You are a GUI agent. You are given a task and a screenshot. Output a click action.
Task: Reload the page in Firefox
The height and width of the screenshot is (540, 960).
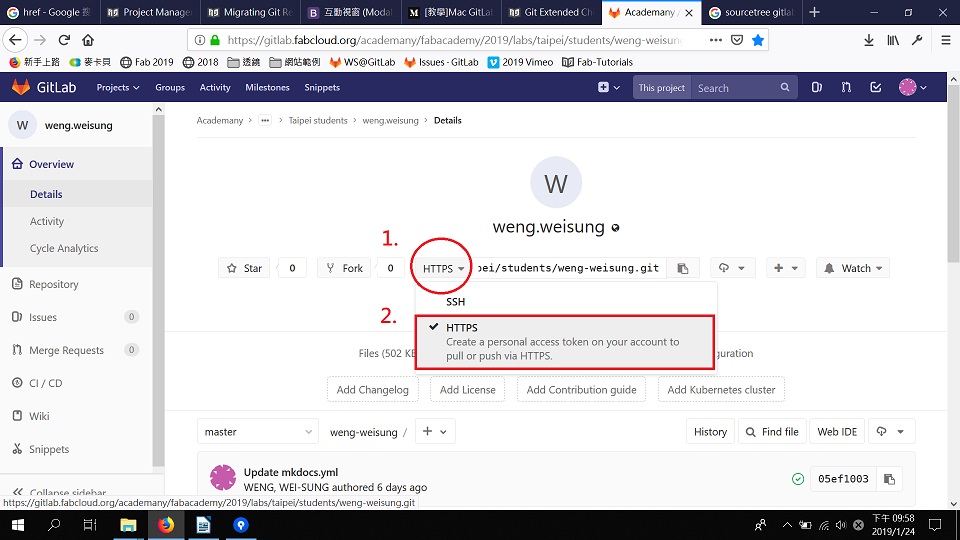64,40
